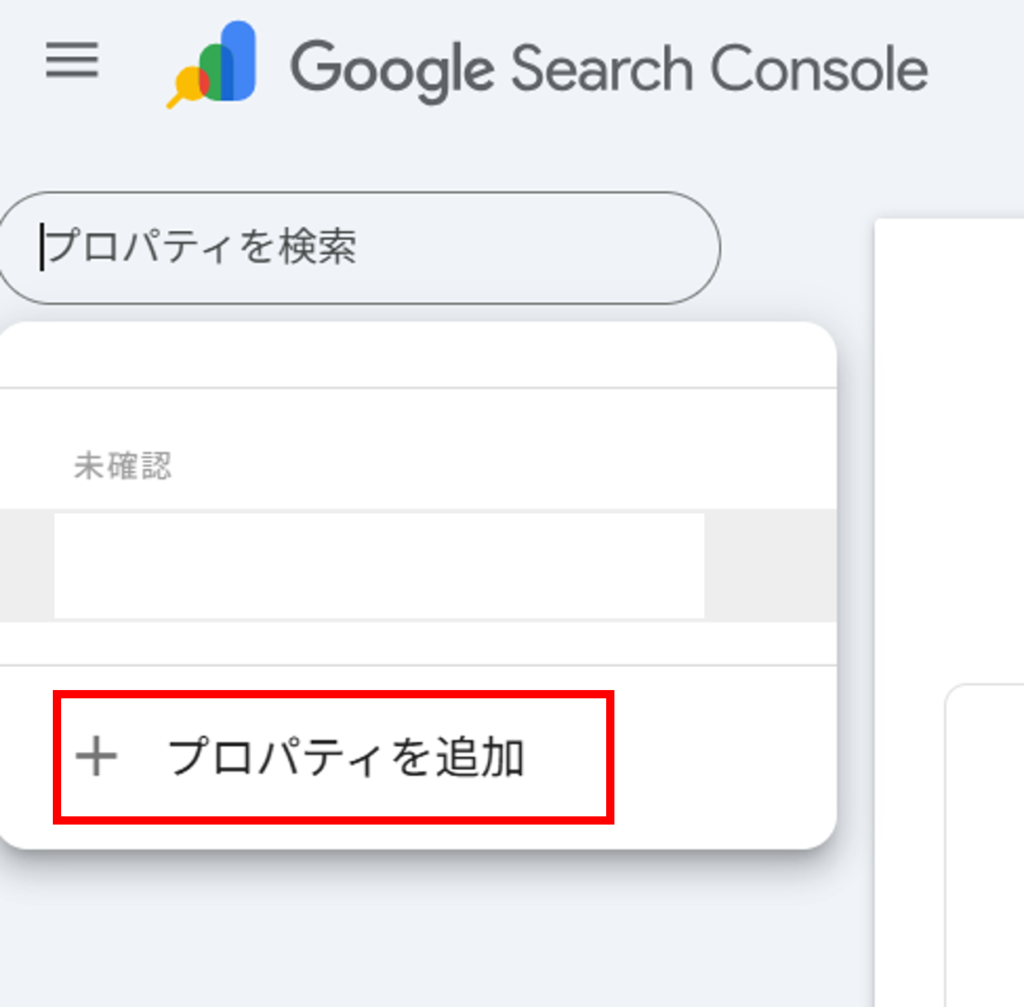The image size is (1024, 1007).
Task: Focus the プロパティを検索 search field
Action: [360, 247]
